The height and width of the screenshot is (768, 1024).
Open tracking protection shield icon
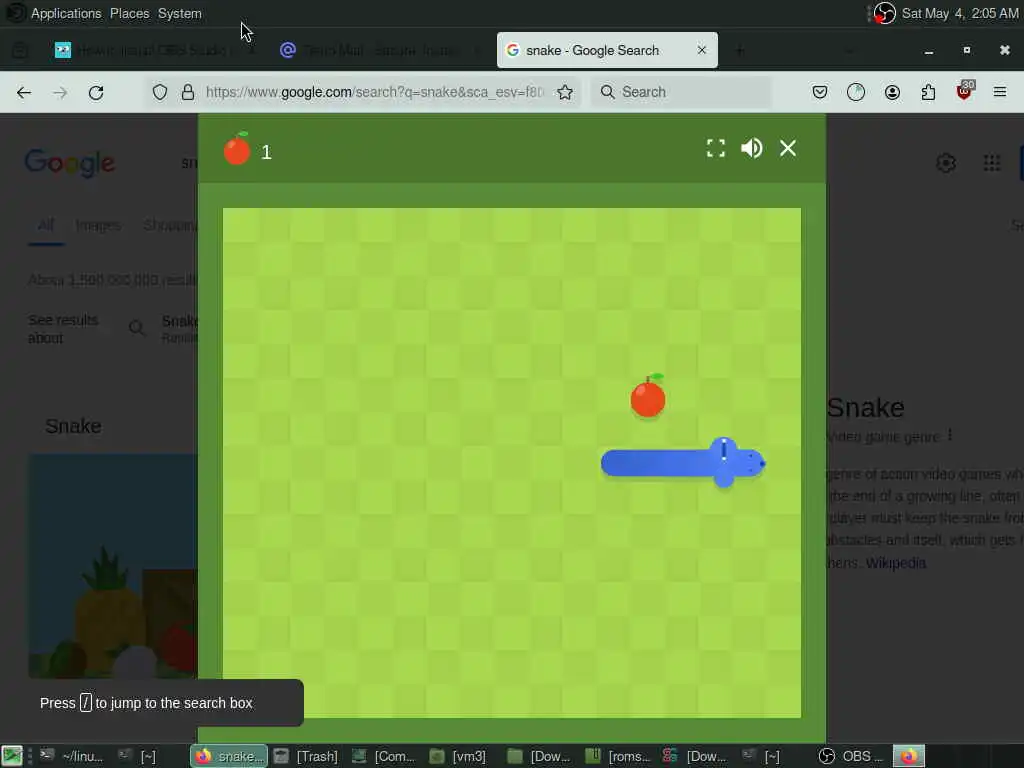(x=160, y=92)
